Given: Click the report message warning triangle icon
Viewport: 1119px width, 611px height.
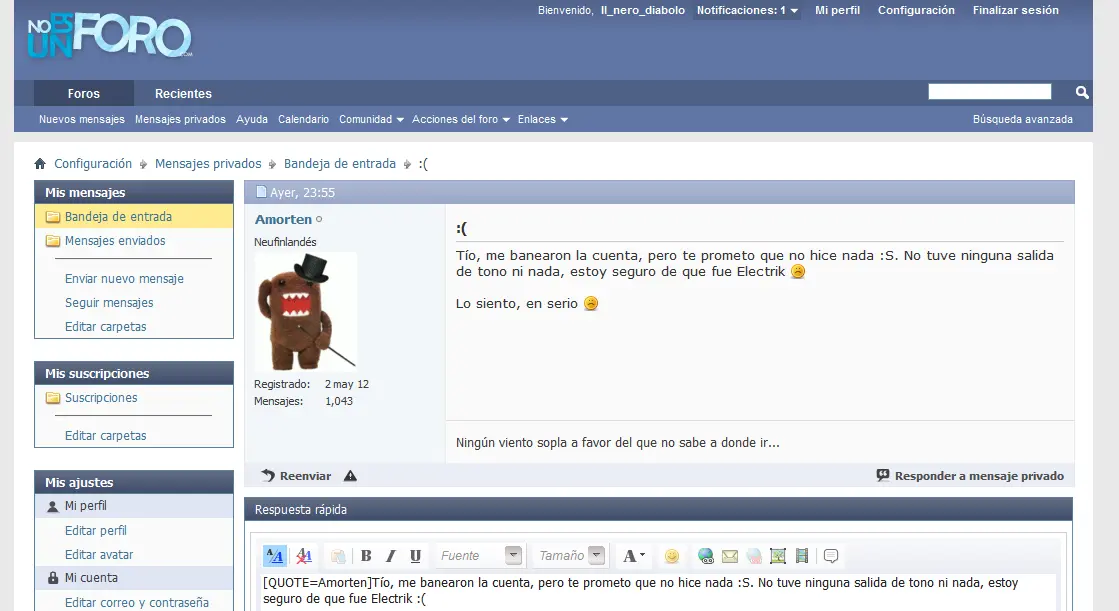Looking at the screenshot, I should (350, 476).
